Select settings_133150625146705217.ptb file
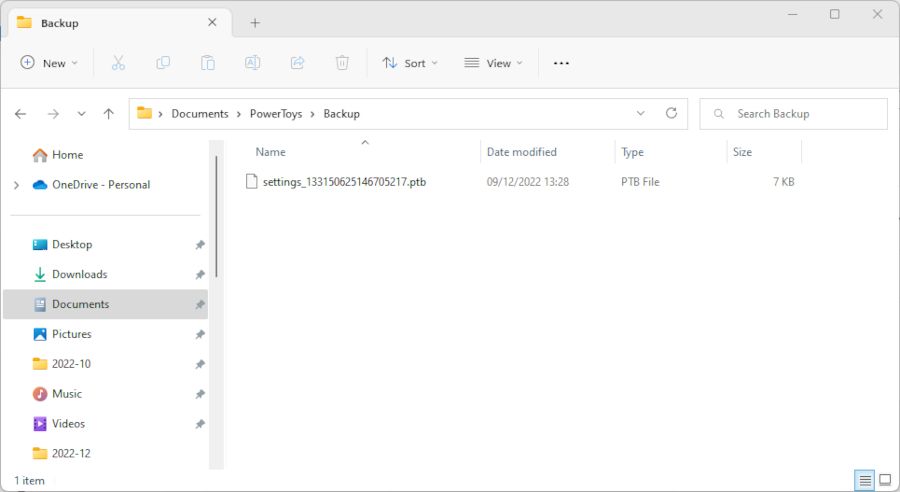Viewport: 900px width, 492px height. (344, 182)
